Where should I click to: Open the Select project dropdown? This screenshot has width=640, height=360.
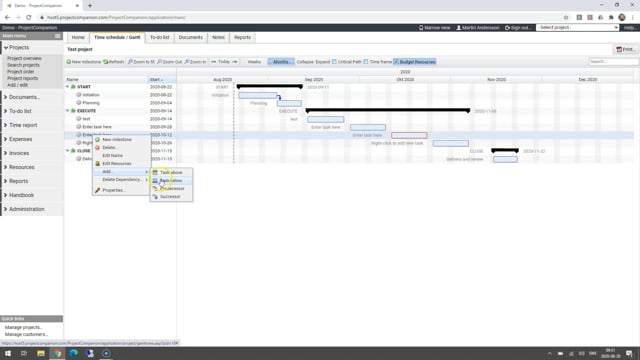pyautogui.click(x=578, y=27)
